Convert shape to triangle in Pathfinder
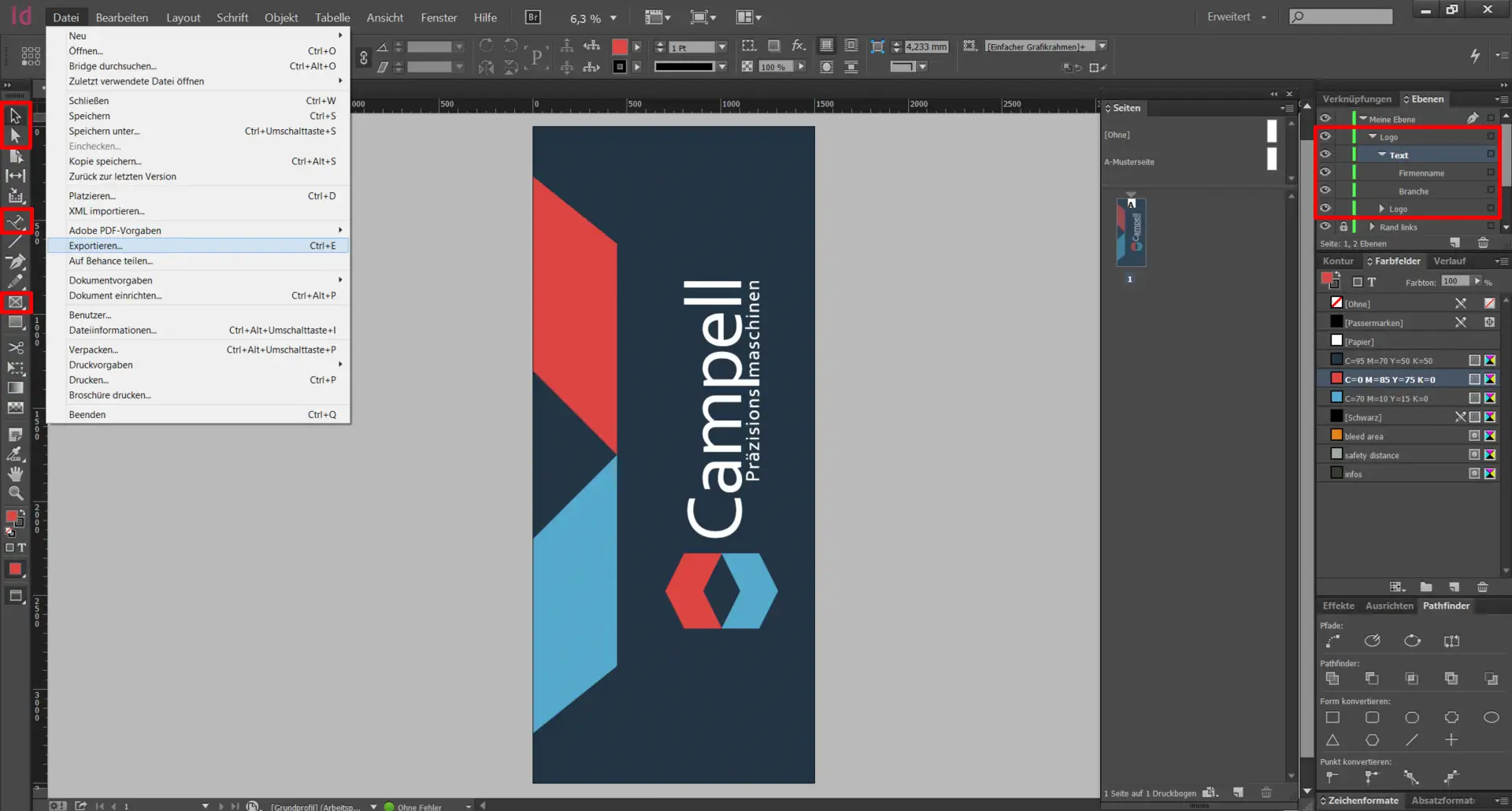Screen dimensions: 1512x811 point(1332,740)
